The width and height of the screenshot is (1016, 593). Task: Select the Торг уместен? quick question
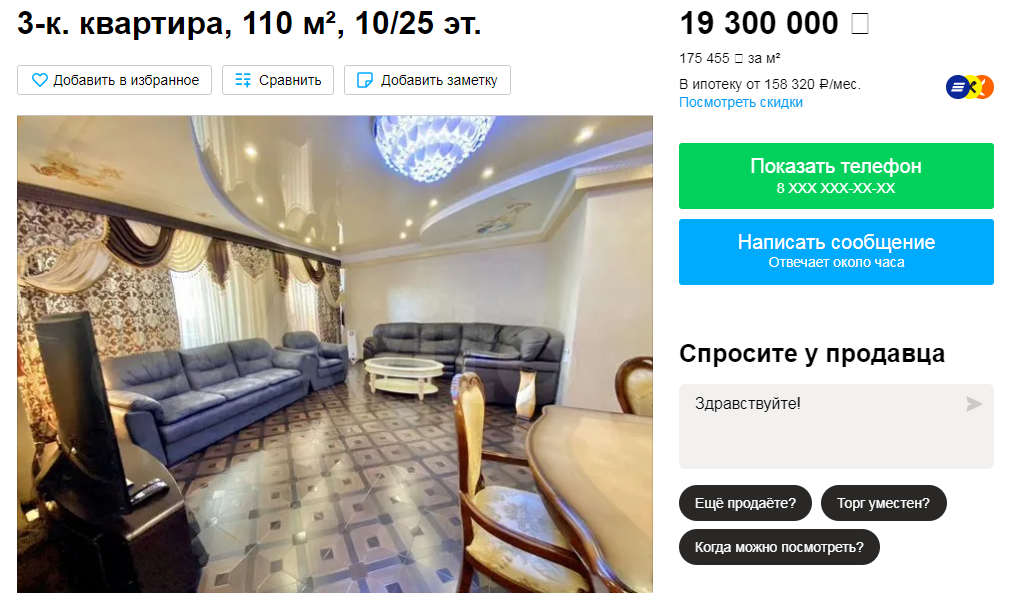pos(883,503)
